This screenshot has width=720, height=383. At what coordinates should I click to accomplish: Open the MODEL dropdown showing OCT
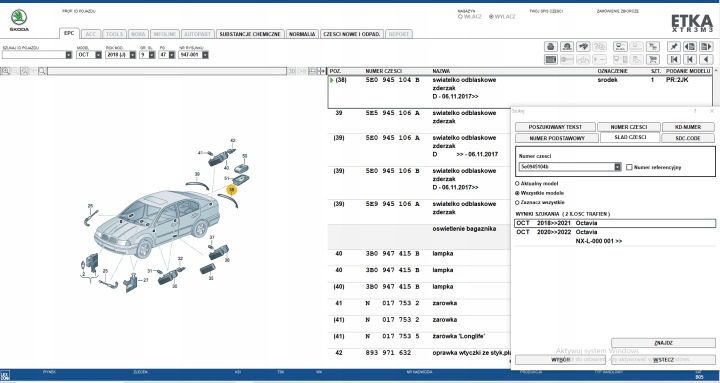[x=98, y=55]
